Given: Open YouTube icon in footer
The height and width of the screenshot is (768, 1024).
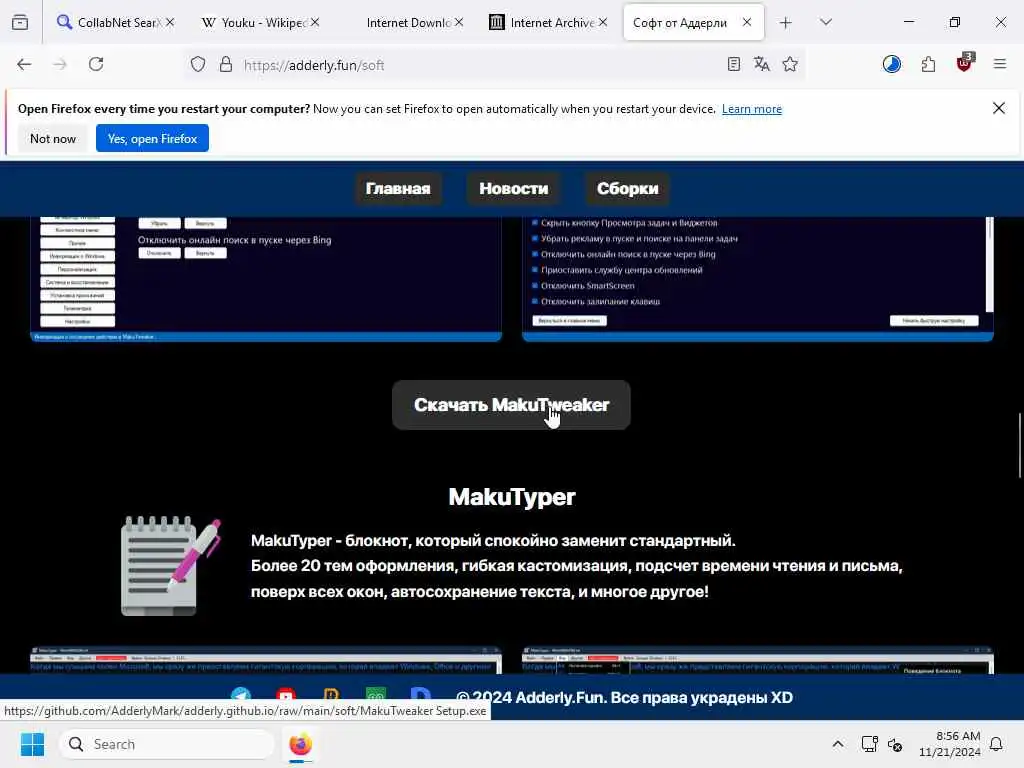Looking at the screenshot, I should (286, 694).
